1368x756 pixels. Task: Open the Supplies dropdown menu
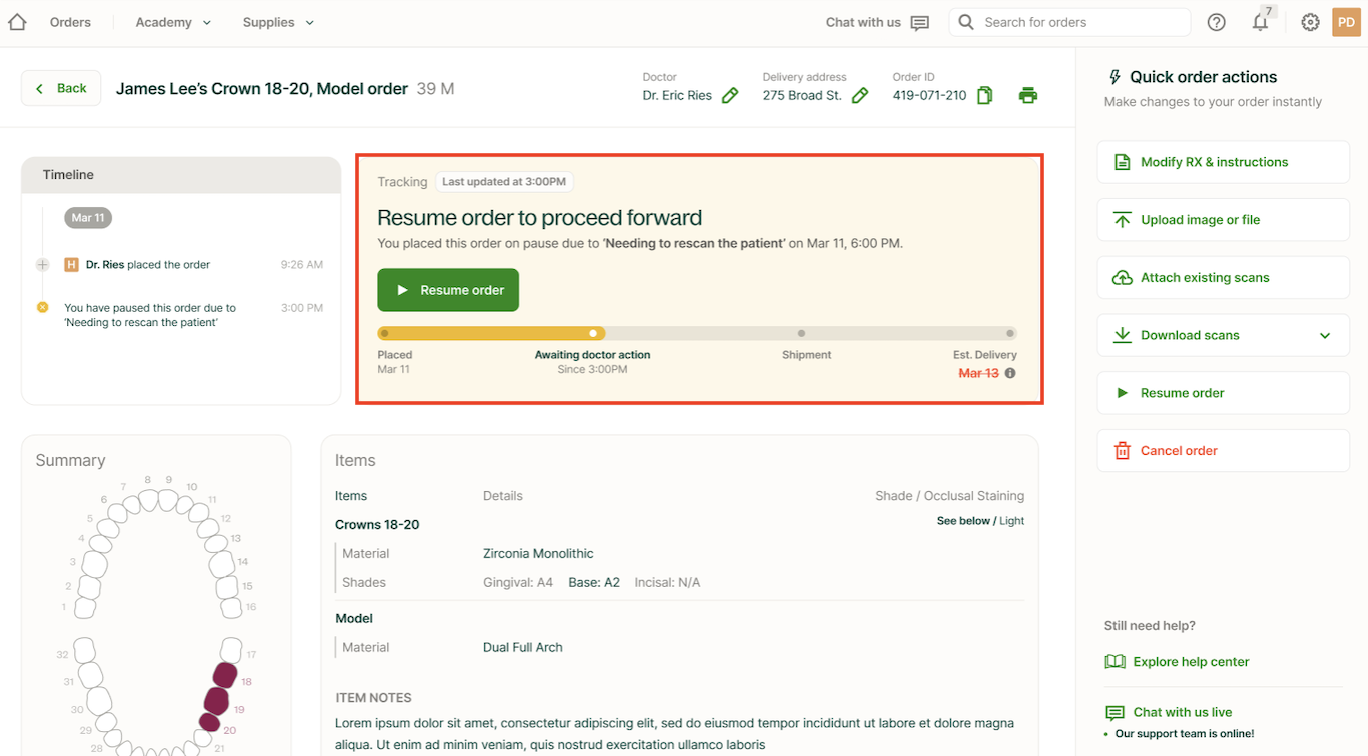(278, 22)
